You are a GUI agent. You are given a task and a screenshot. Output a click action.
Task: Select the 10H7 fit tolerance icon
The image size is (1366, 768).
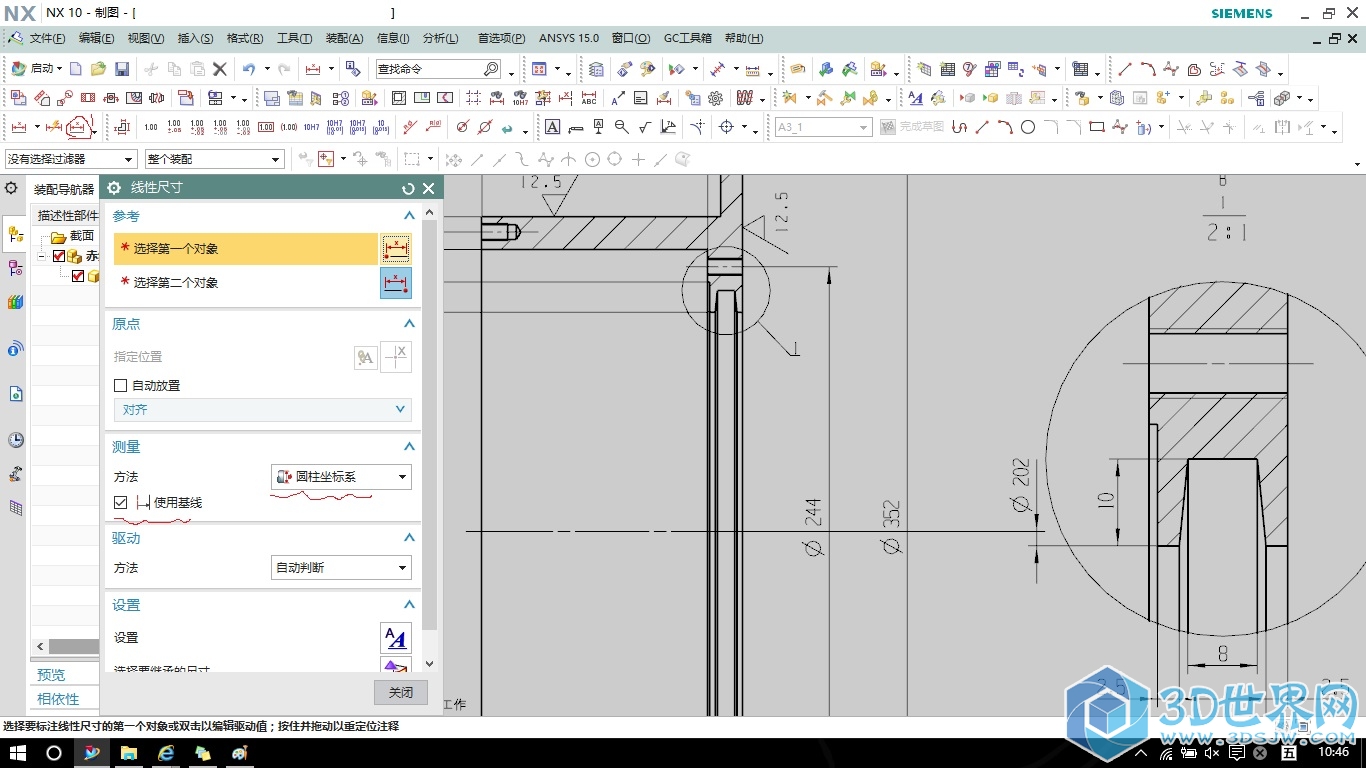click(x=312, y=127)
